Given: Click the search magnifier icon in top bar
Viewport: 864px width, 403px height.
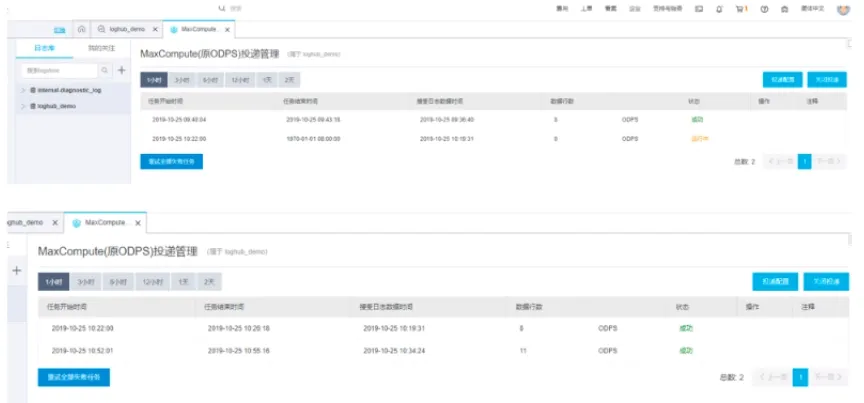Looking at the screenshot, I should (222, 9).
